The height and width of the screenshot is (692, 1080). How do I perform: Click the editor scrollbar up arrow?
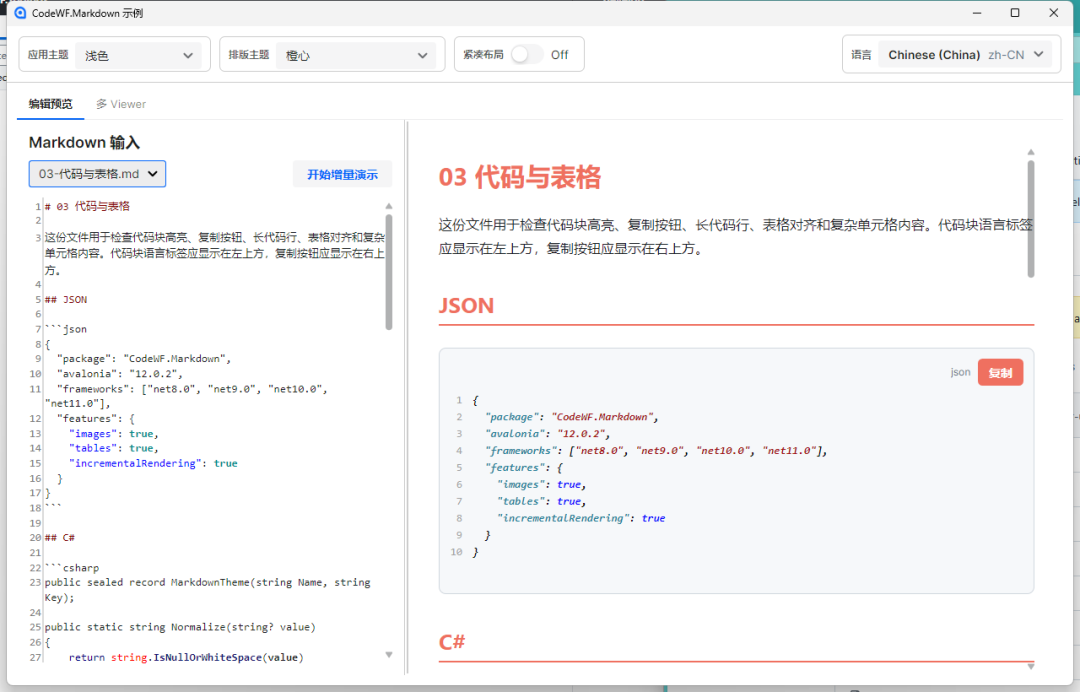pyautogui.click(x=389, y=206)
